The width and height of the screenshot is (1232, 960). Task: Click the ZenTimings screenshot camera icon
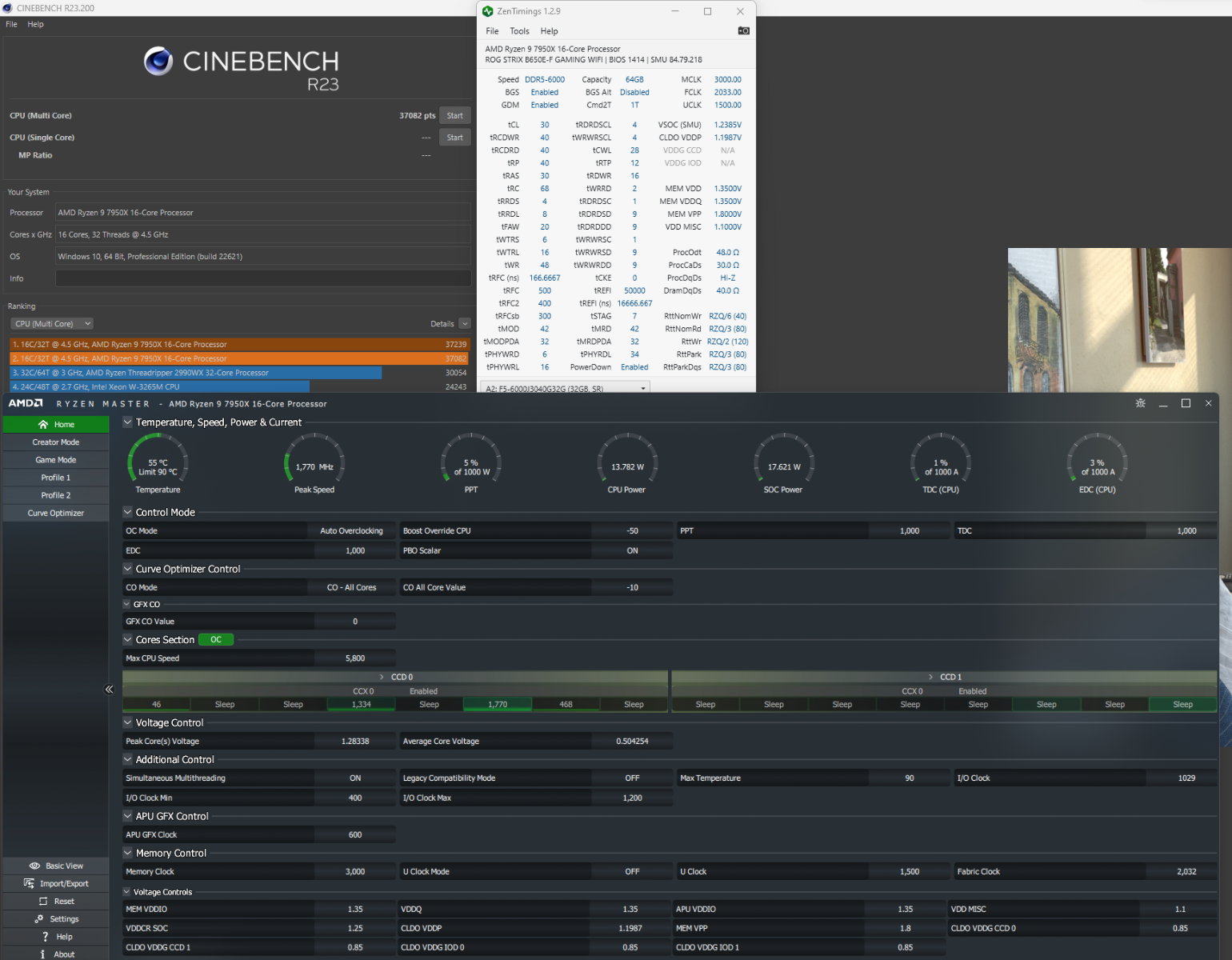(x=743, y=30)
